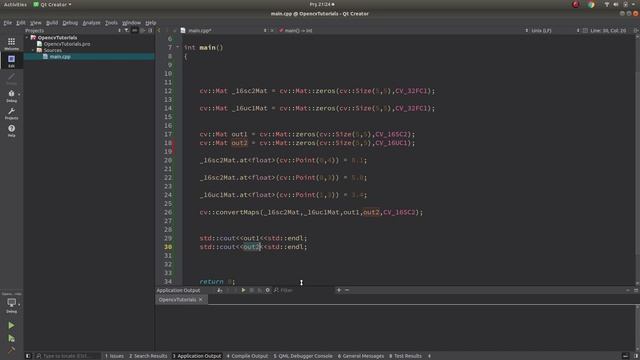Switch to Edit mode in the sidebar
The width and height of the screenshot is (640, 360).
[11, 61]
